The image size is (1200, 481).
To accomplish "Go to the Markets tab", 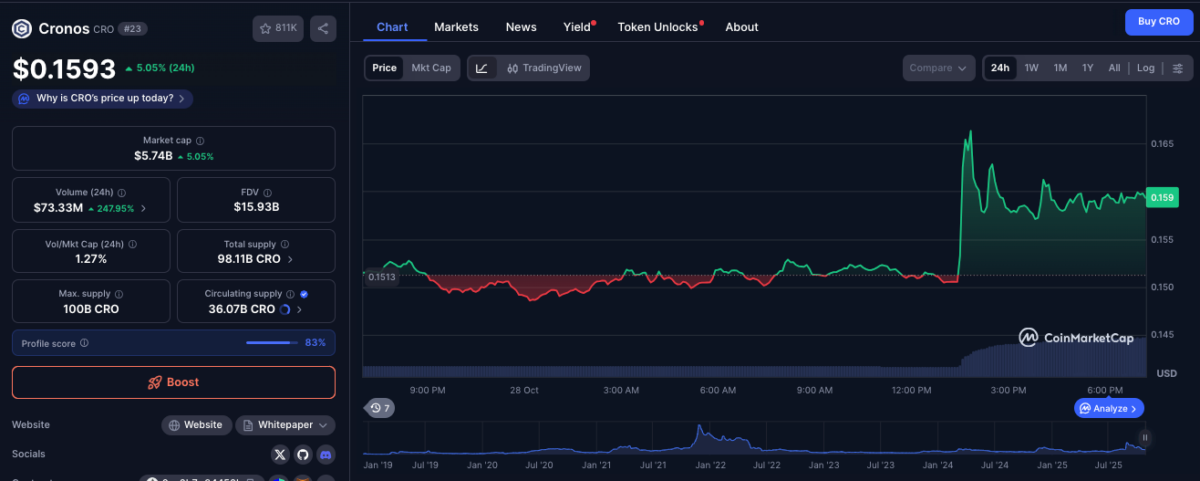I will coord(456,27).
